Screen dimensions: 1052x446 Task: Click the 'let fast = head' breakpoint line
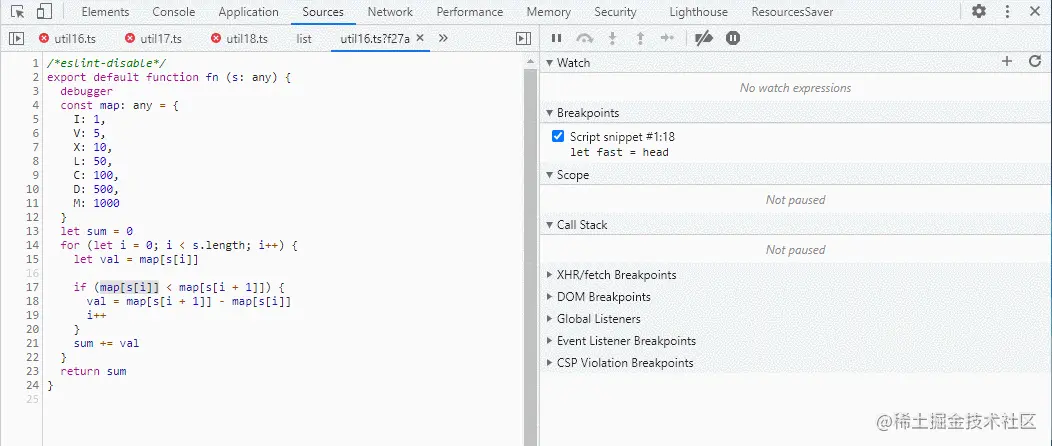[619, 152]
